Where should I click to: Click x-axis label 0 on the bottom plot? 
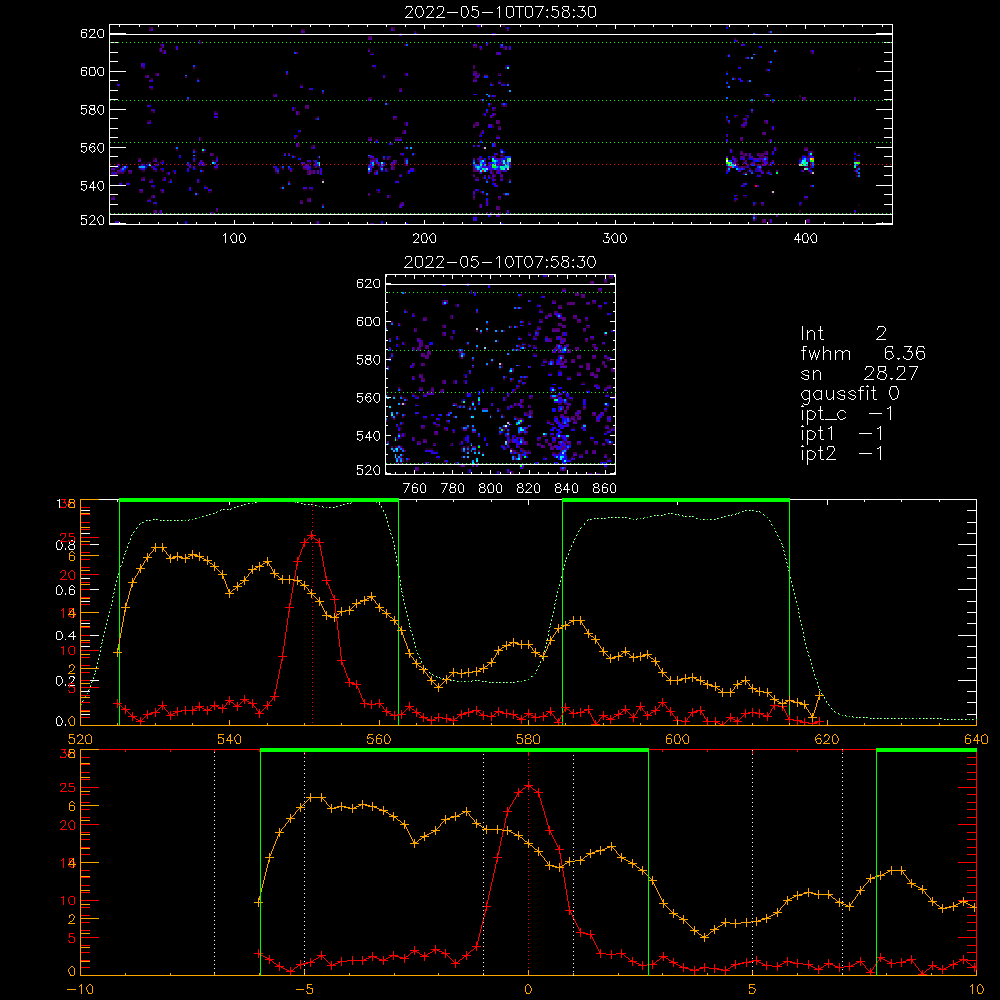point(528,990)
